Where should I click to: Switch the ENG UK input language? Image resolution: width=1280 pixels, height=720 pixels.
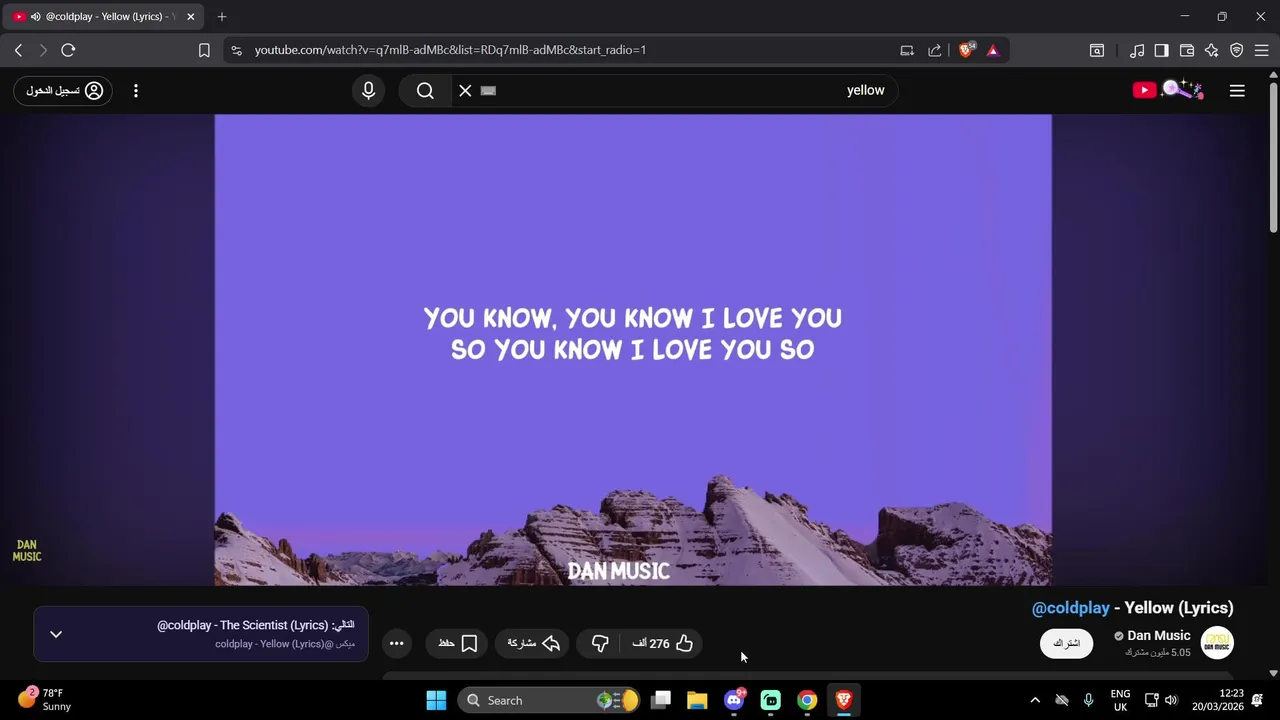point(1120,700)
